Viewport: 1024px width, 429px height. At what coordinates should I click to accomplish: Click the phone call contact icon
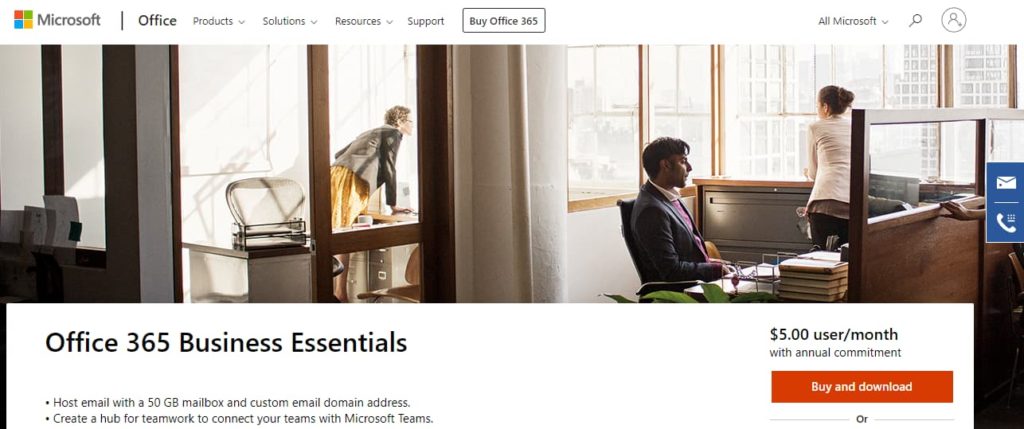tap(1006, 223)
